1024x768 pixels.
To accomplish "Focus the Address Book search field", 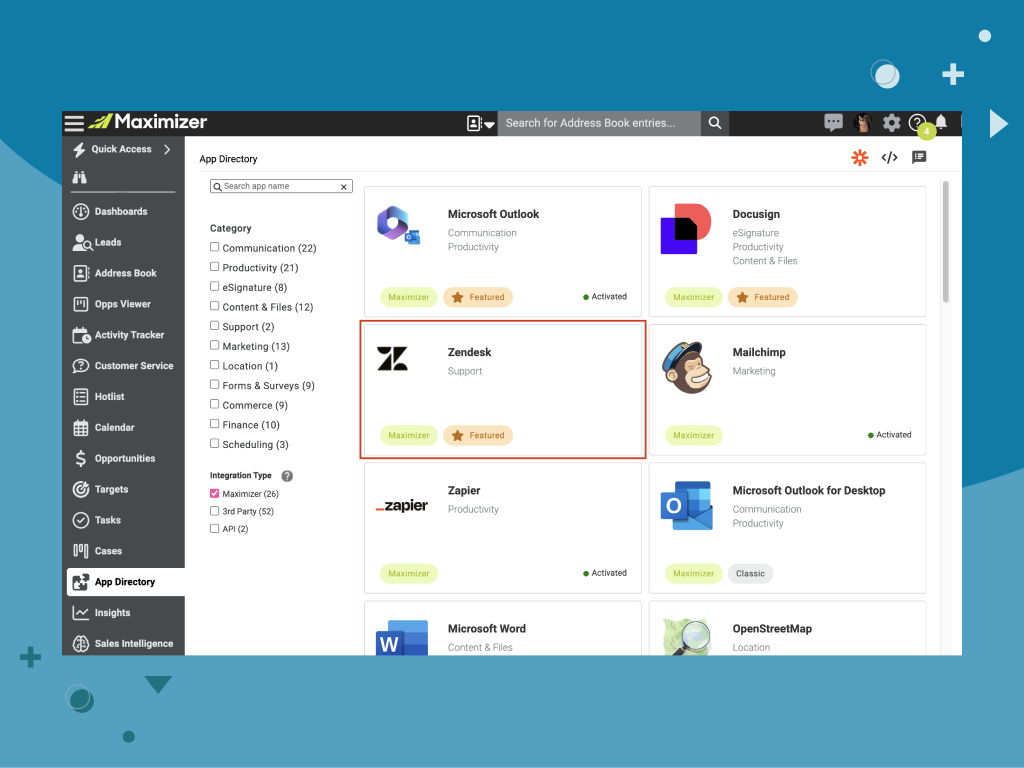I will (599, 123).
